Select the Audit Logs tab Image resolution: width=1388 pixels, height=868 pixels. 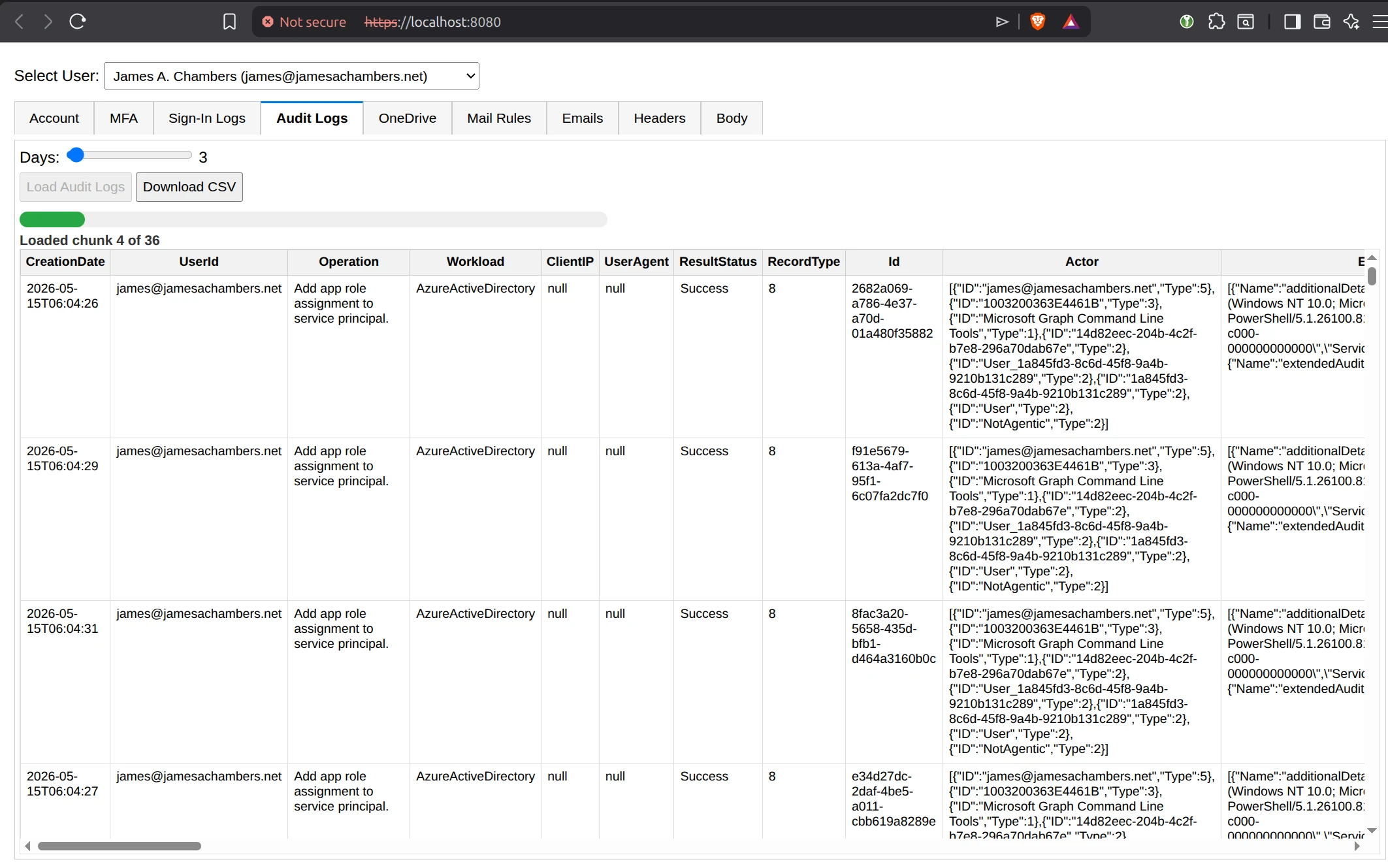(x=312, y=118)
